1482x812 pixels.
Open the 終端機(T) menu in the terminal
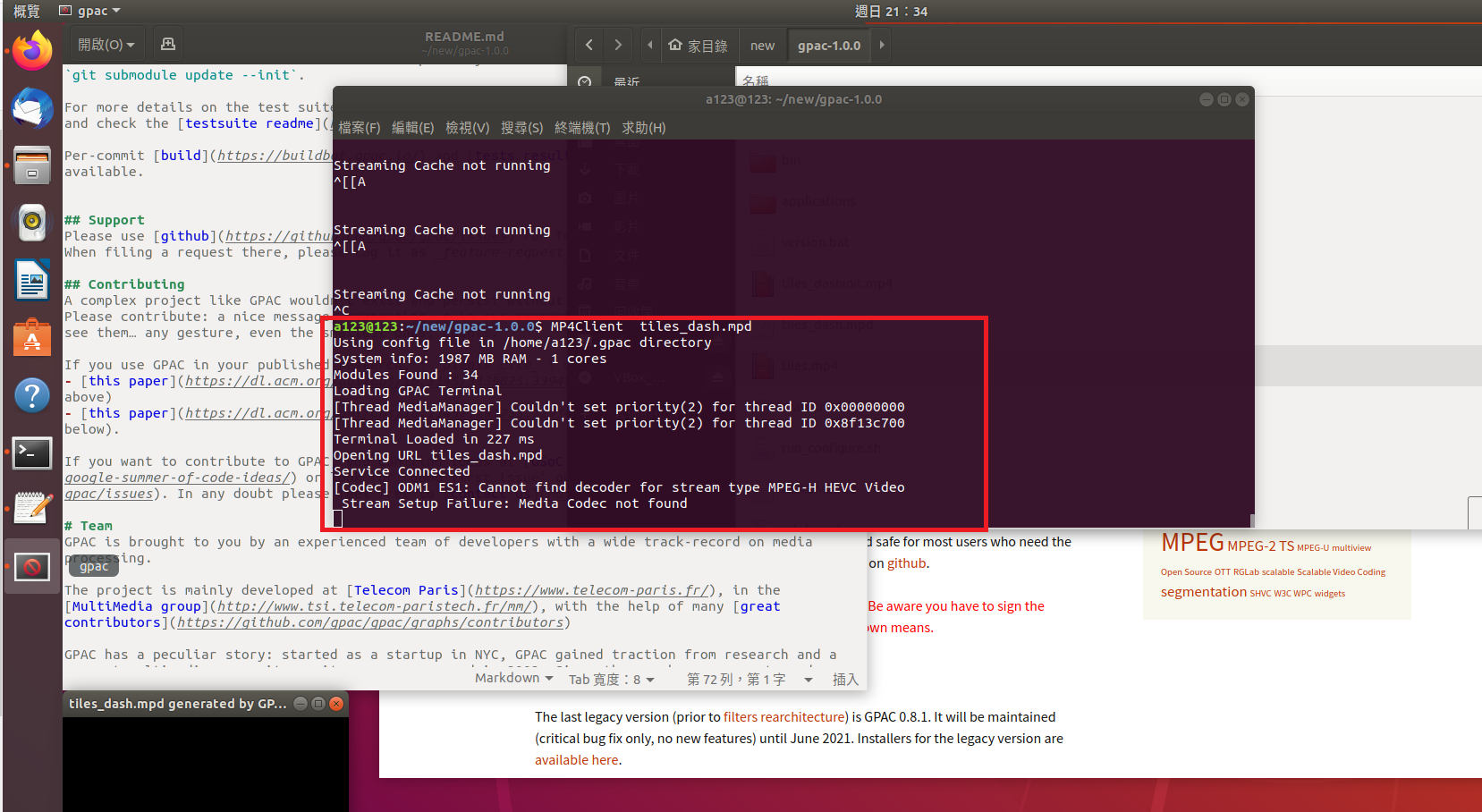tap(581, 127)
